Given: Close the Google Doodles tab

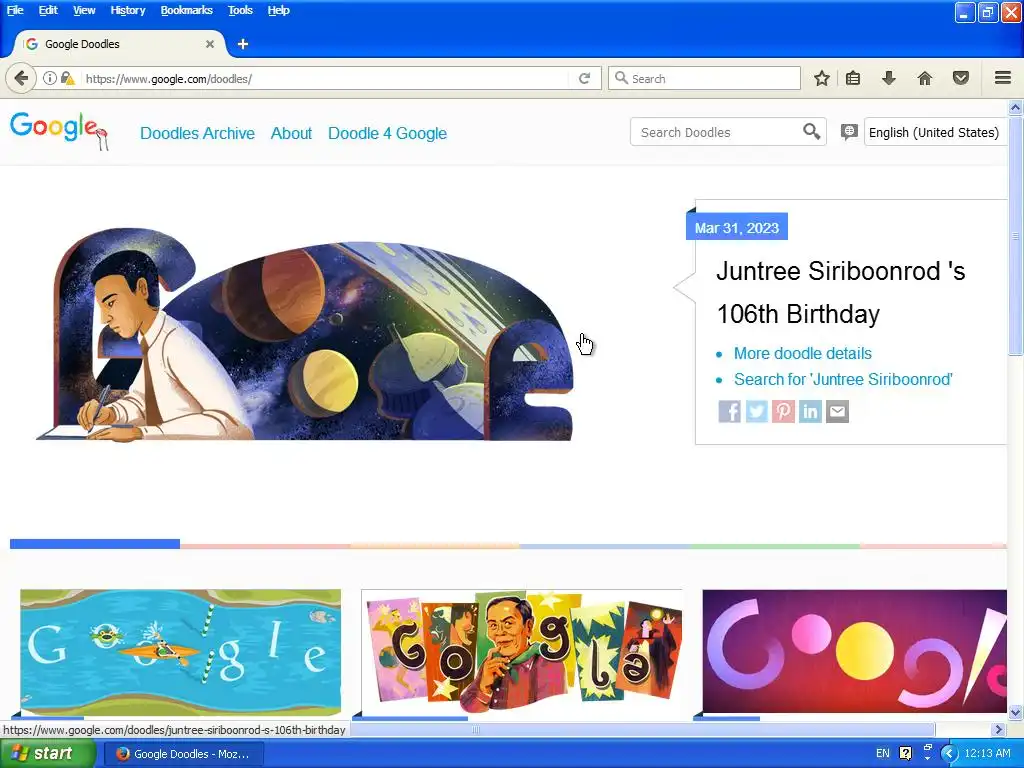Looking at the screenshot, I should click(210, 44).
